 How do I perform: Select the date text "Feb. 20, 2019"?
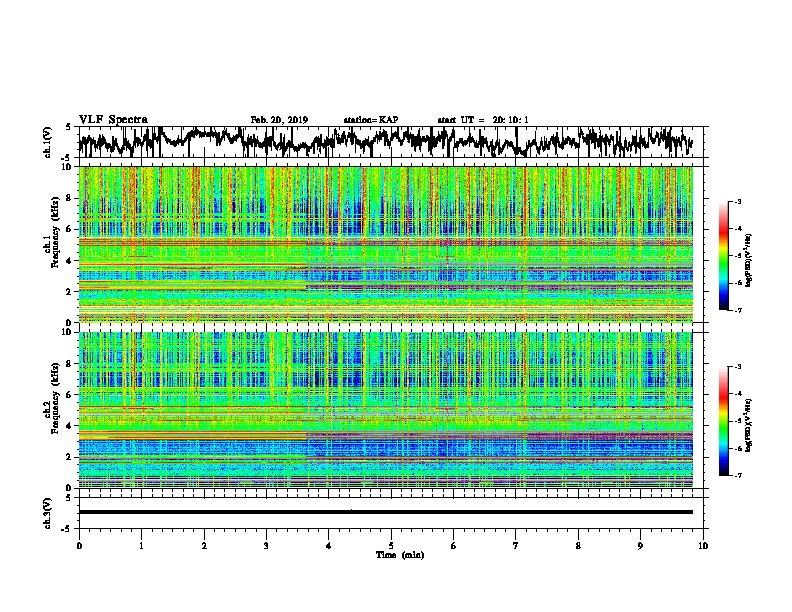click(x=279, y=120)
